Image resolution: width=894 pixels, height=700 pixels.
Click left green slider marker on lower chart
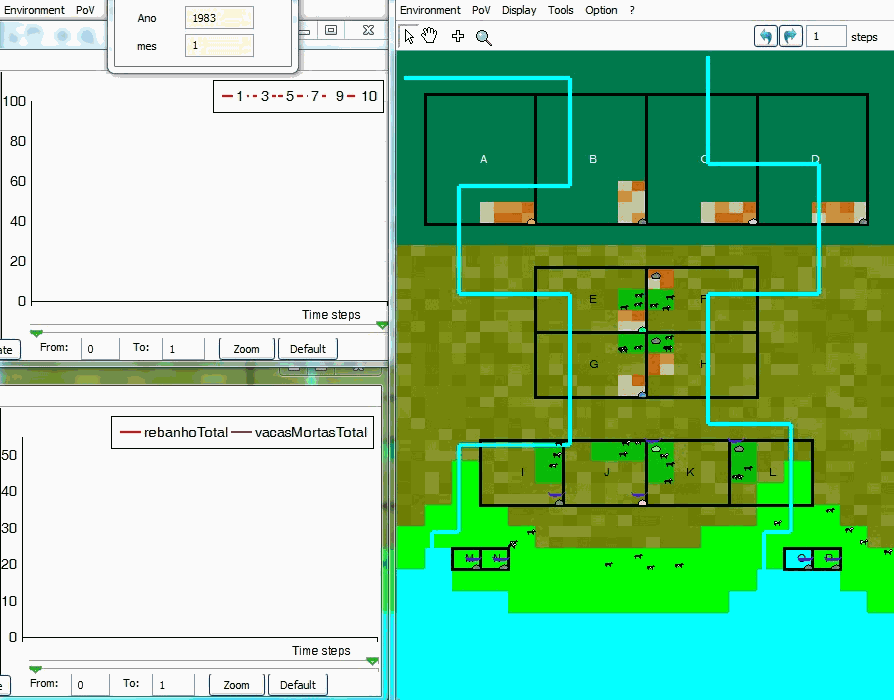click(36, 669)
